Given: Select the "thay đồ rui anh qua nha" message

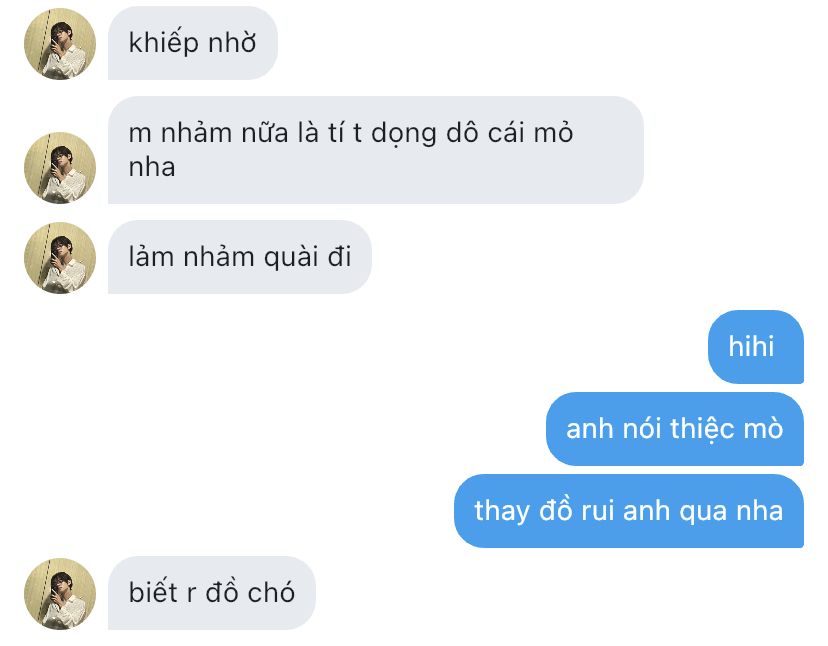Looking at the screenshot, I should click(x=629, y=511).
